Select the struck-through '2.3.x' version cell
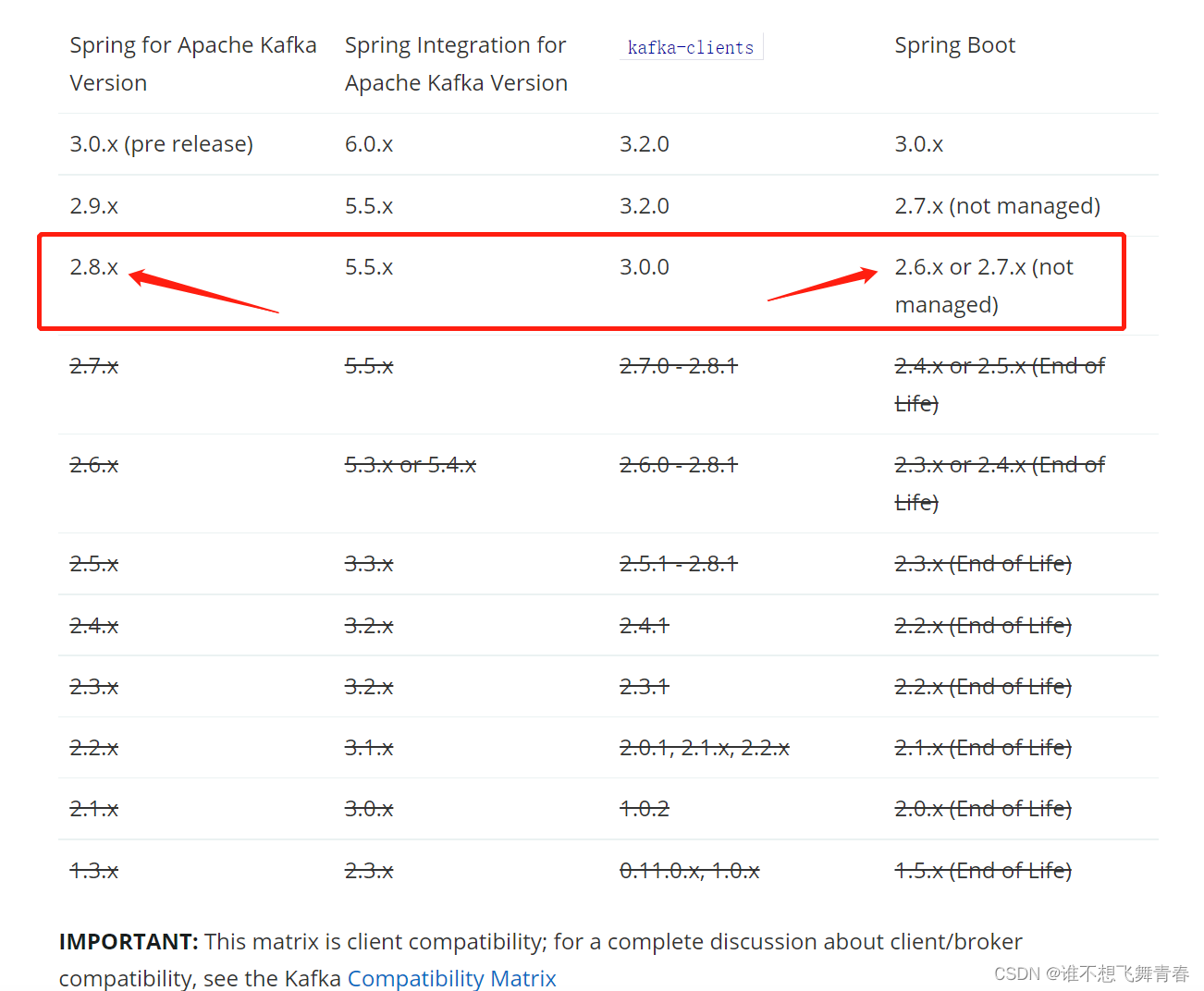This screenshot has height=991, width=1204. [94, 687]
